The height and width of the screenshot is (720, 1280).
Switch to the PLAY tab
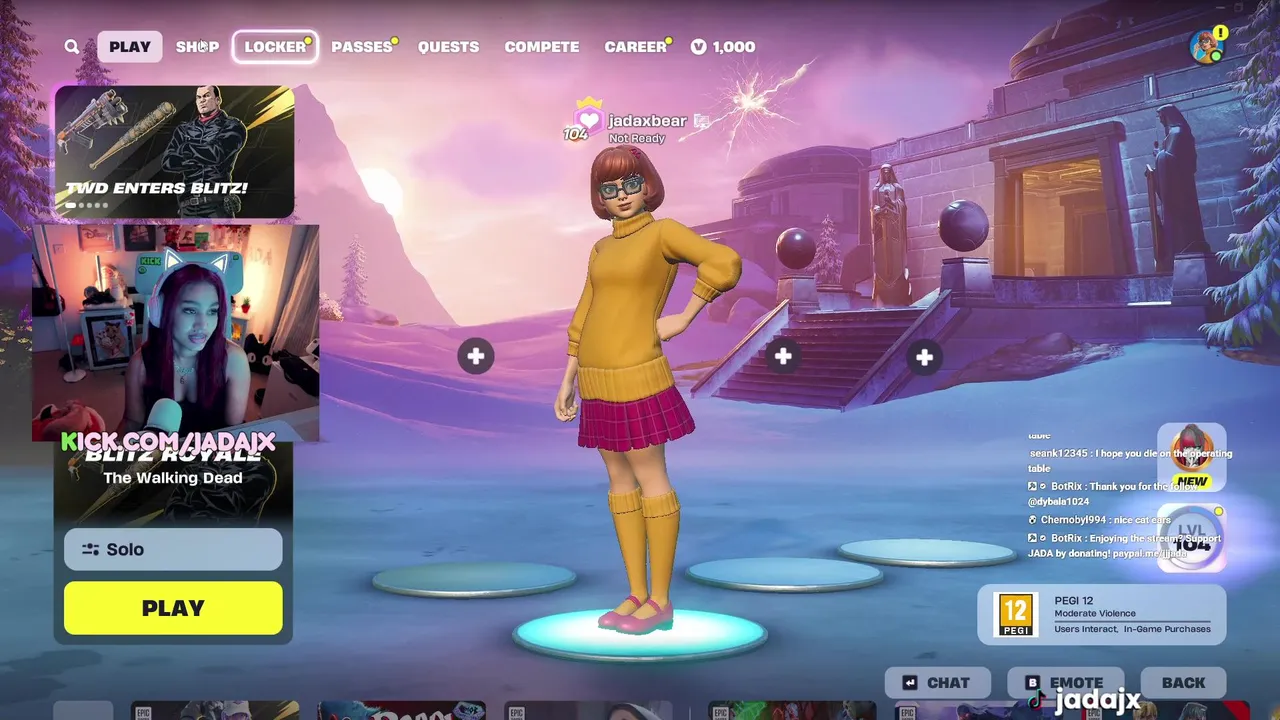[130, 47]
